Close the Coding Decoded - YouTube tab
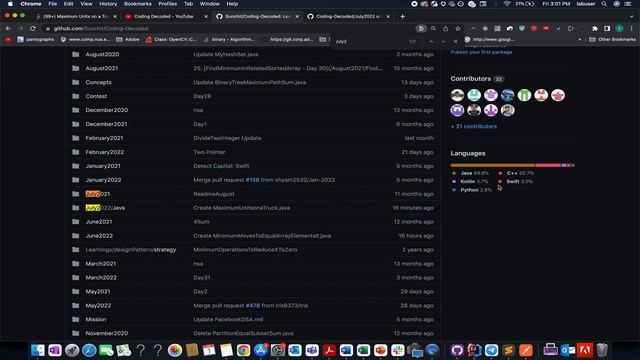The height and width of the screenshot is (360, 640). 206,16
